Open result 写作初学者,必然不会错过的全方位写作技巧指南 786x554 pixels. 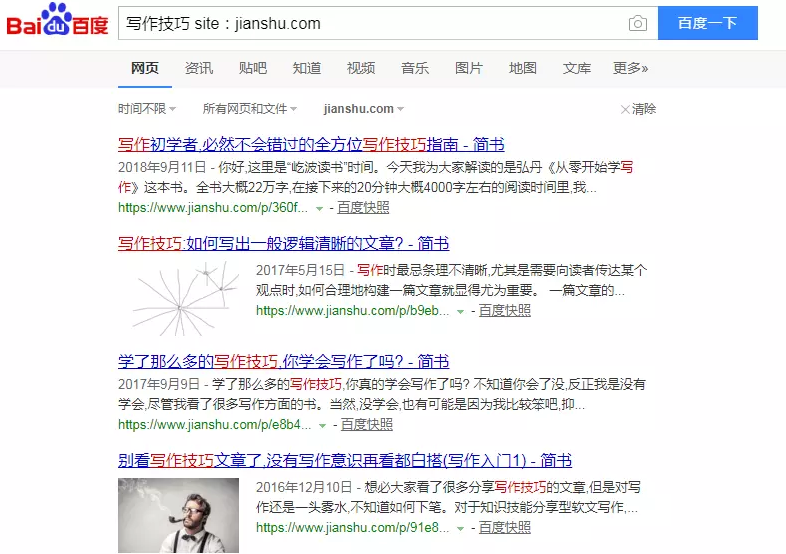[311, 144]
